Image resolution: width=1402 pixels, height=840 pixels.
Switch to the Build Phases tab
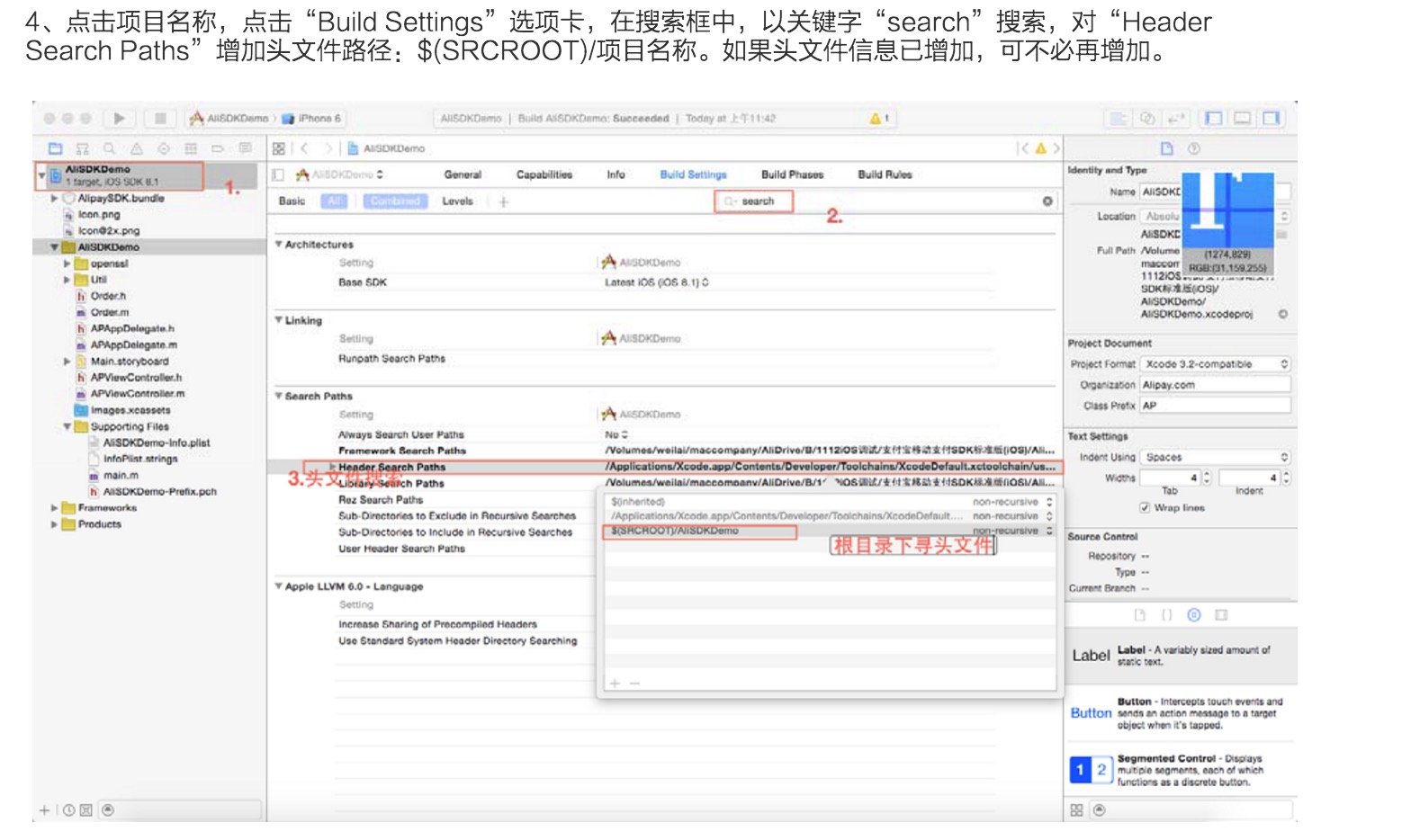[792, 174]
